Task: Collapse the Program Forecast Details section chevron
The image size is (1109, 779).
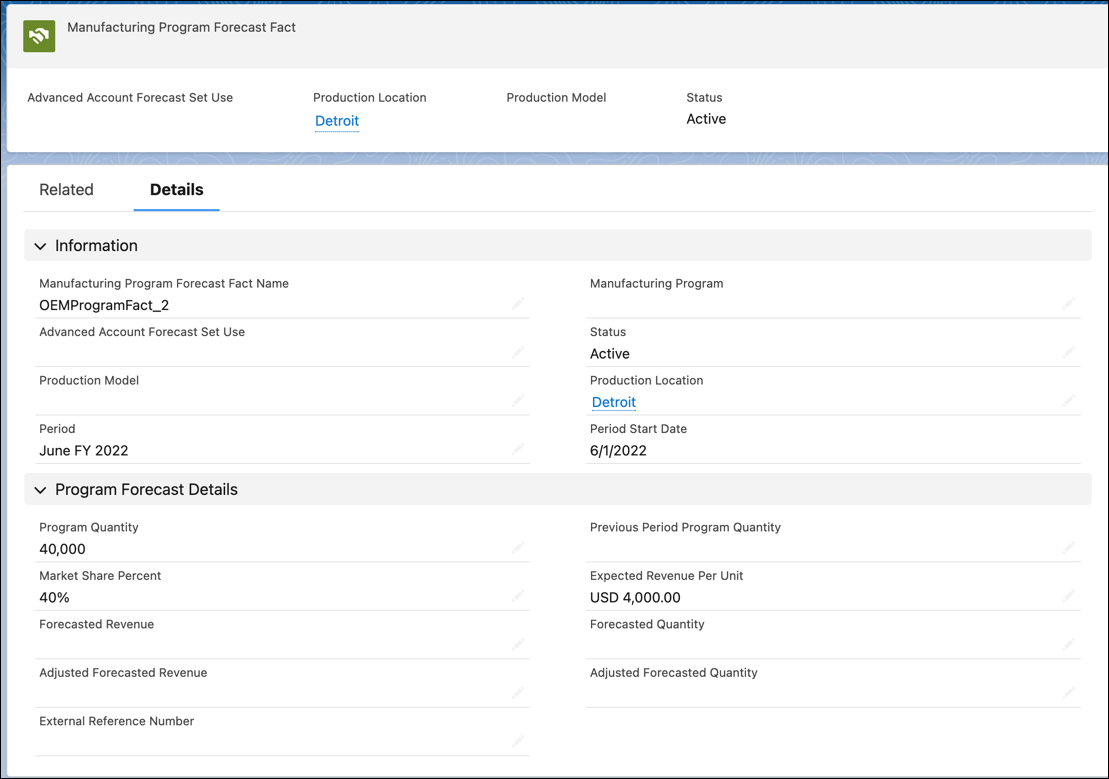Action: 40,490
